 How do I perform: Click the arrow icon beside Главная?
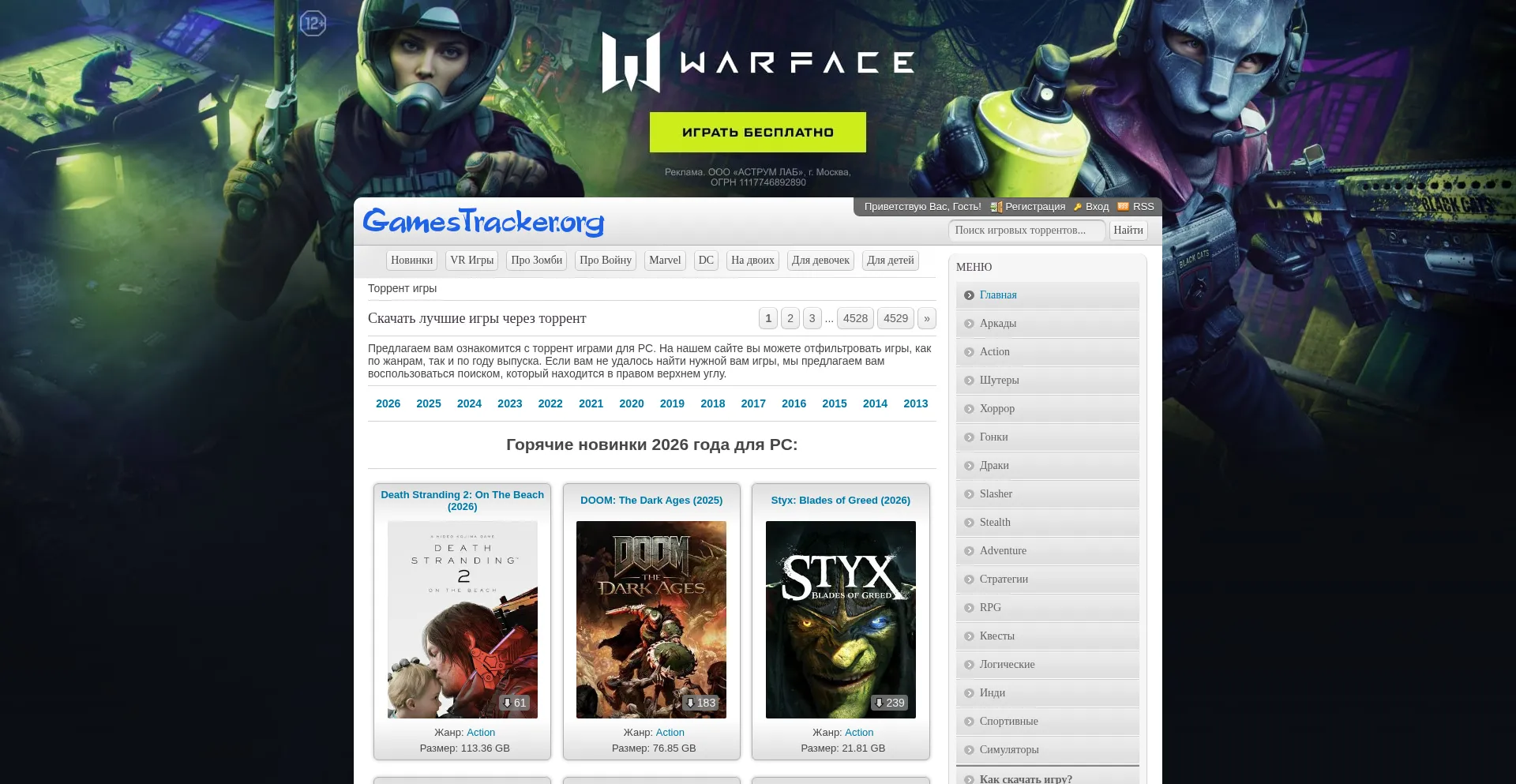tap(969, 295)
